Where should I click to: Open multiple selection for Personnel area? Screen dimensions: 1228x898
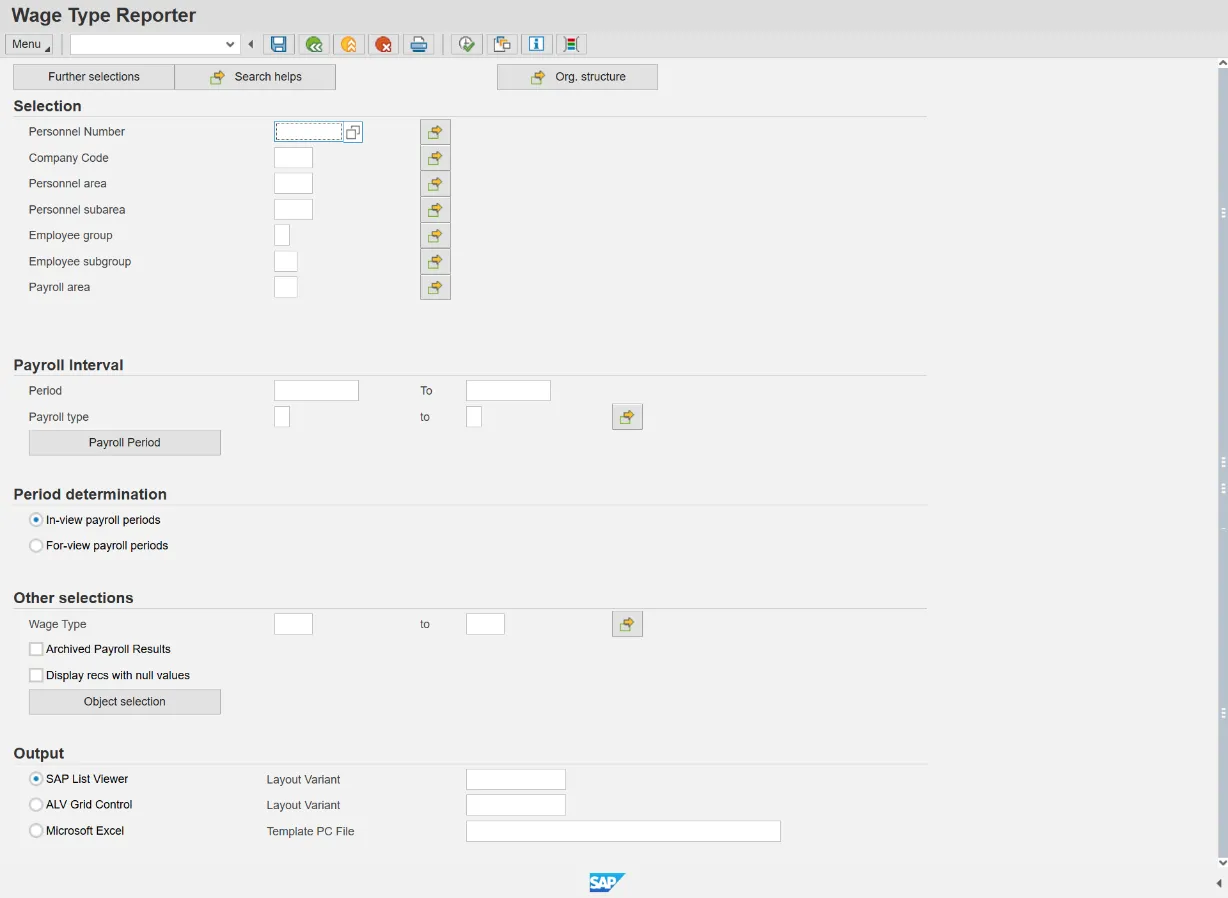(435, 184)
